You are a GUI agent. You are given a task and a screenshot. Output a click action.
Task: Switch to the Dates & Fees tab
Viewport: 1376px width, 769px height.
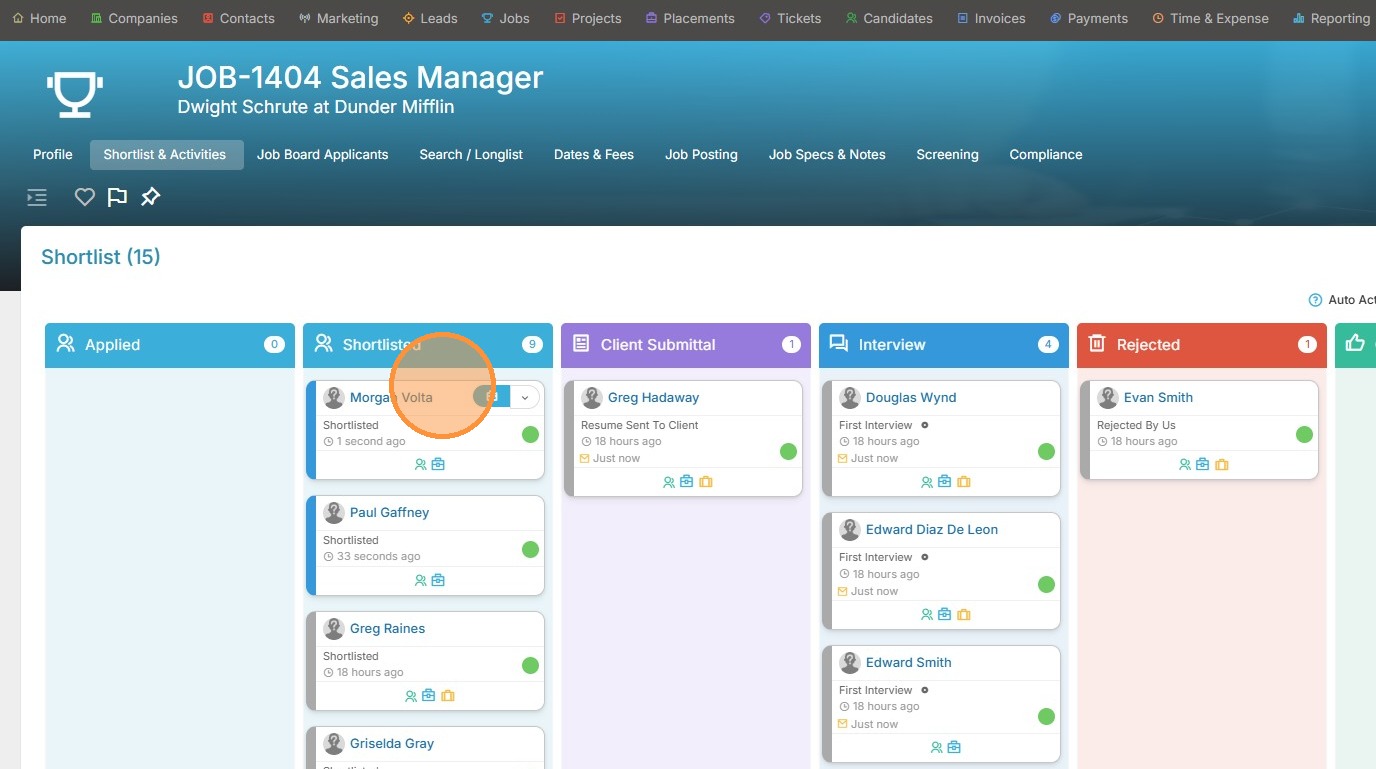tap(594, 155)
